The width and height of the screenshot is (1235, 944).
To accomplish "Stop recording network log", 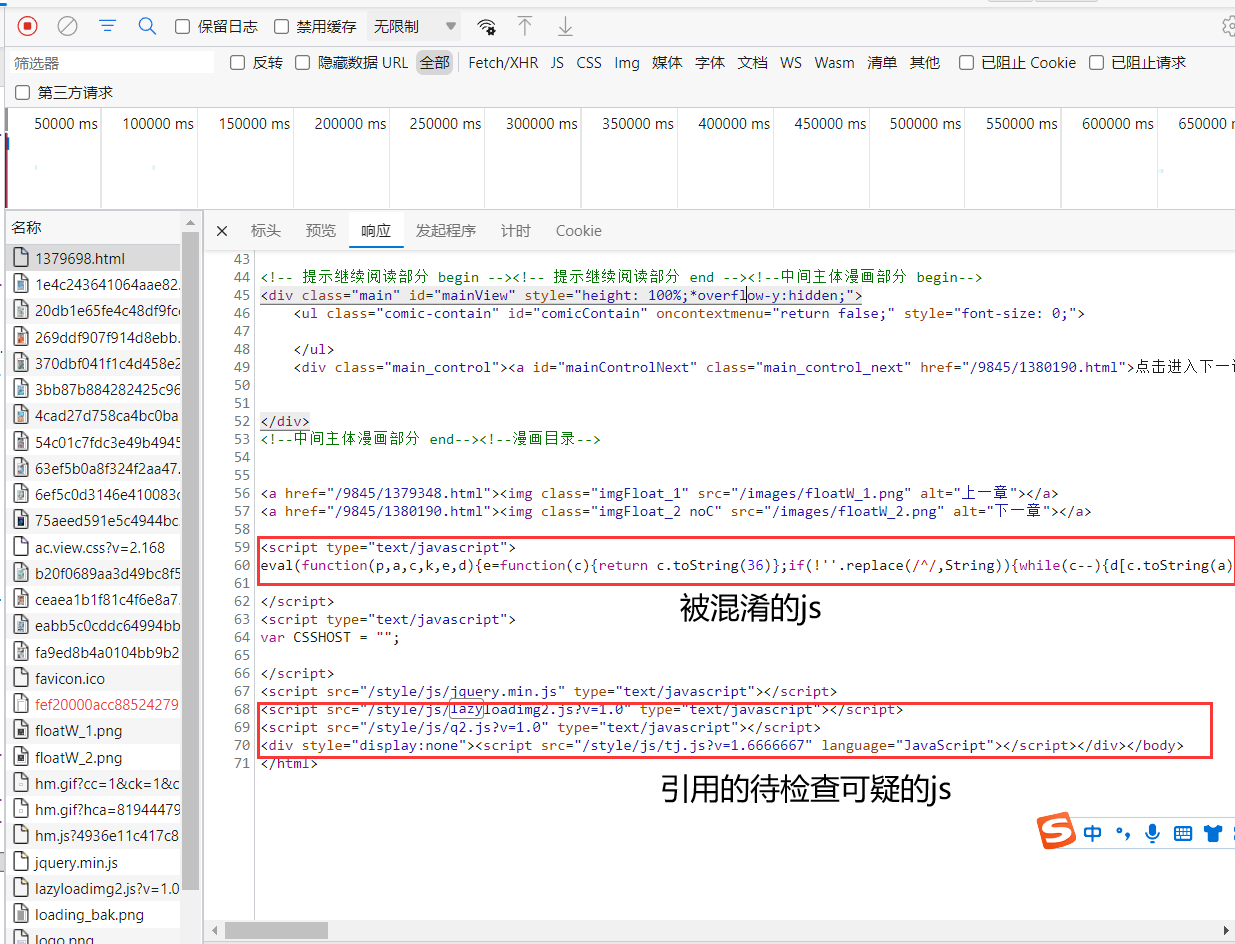I will 27,26.
